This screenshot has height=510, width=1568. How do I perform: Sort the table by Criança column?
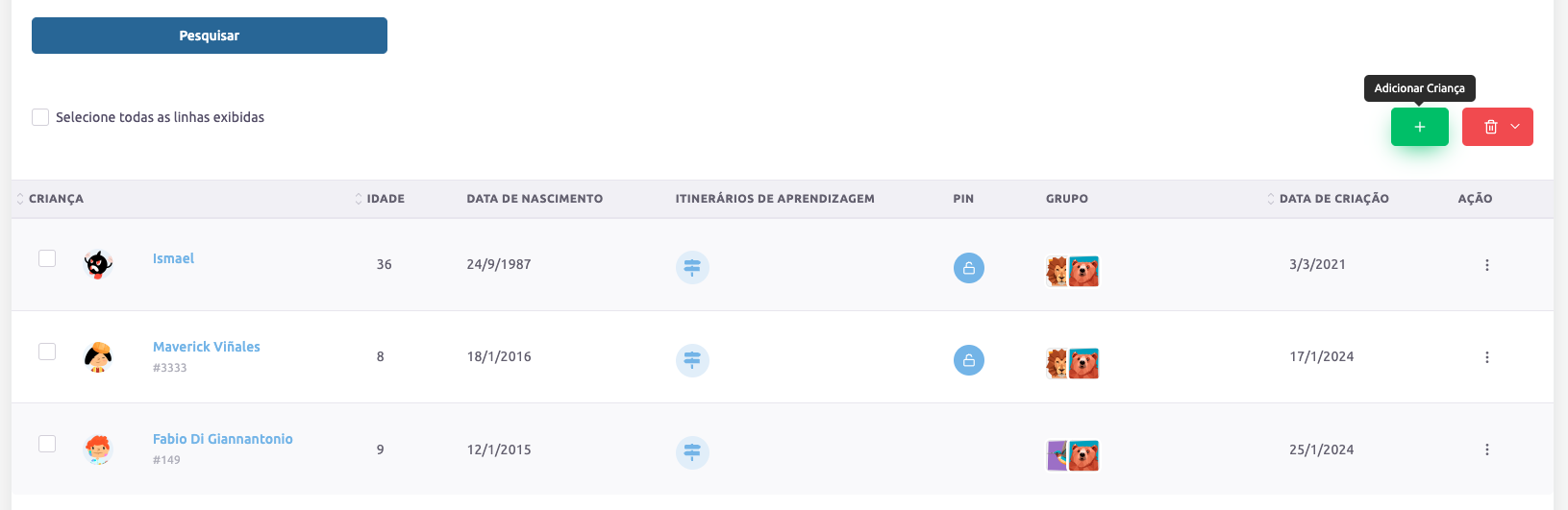[55, 199]
